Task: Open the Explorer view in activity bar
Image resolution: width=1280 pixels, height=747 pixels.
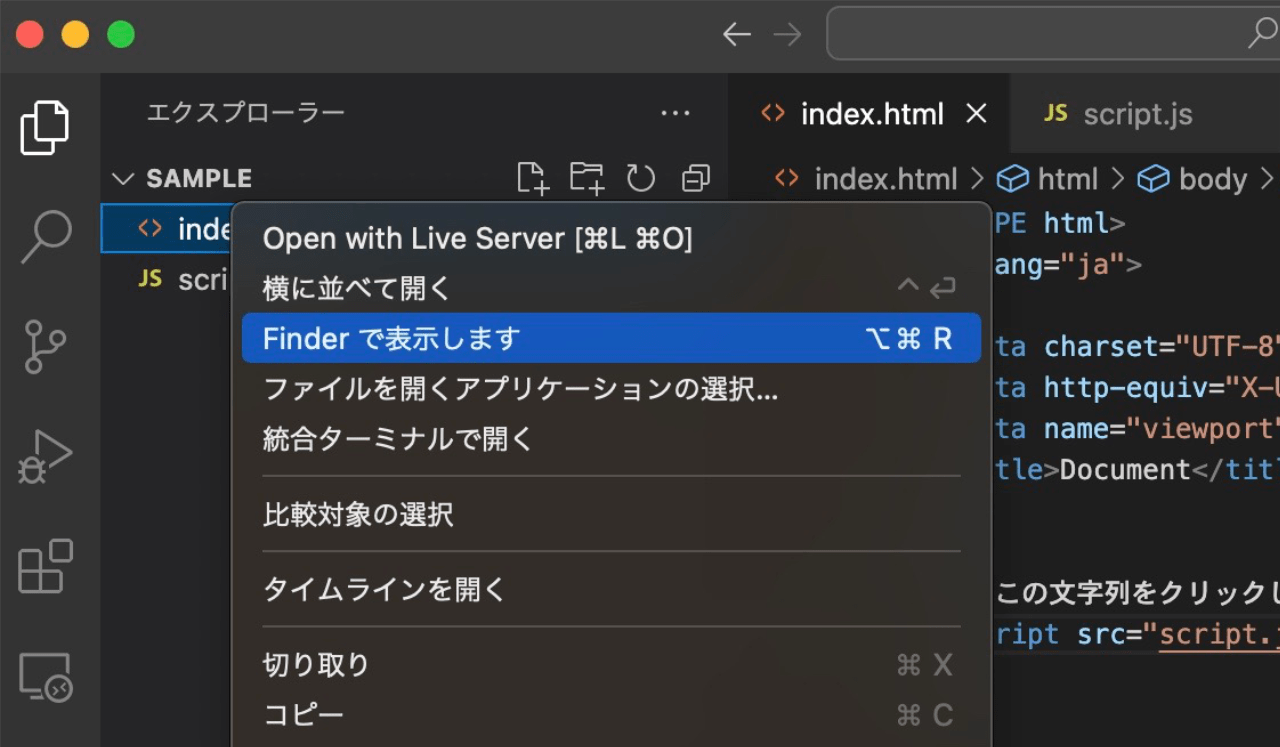Action: 45,127
